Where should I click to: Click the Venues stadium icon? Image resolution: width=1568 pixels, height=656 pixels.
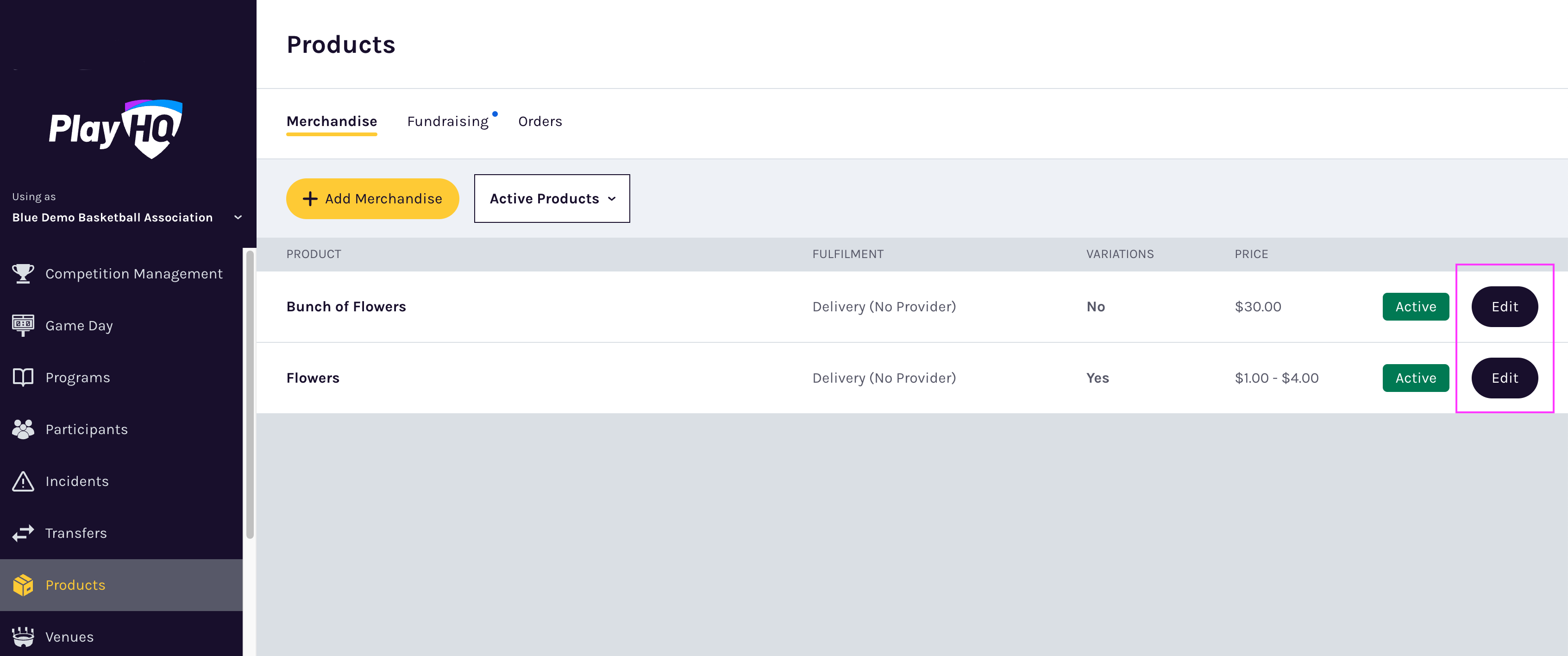[23, 637]
